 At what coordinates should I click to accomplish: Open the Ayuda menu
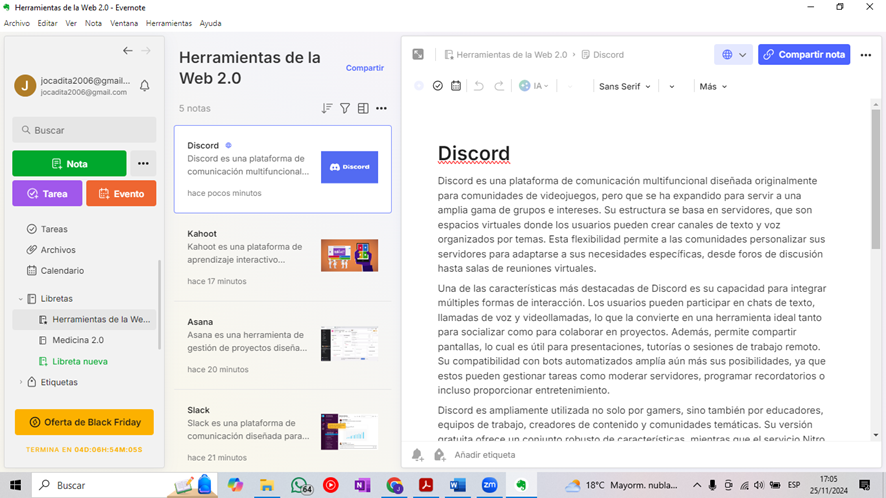210,23
